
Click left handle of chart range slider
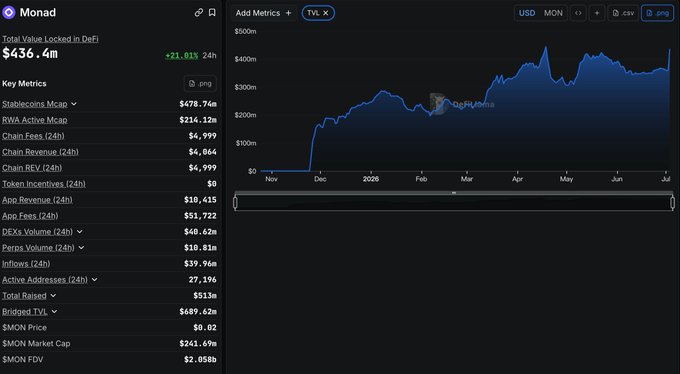(x=235, y=203)
